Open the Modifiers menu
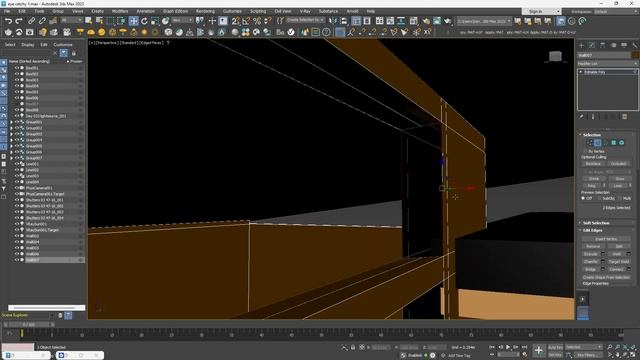The width and height of the screenshot is (640, 360). [120, 11]
